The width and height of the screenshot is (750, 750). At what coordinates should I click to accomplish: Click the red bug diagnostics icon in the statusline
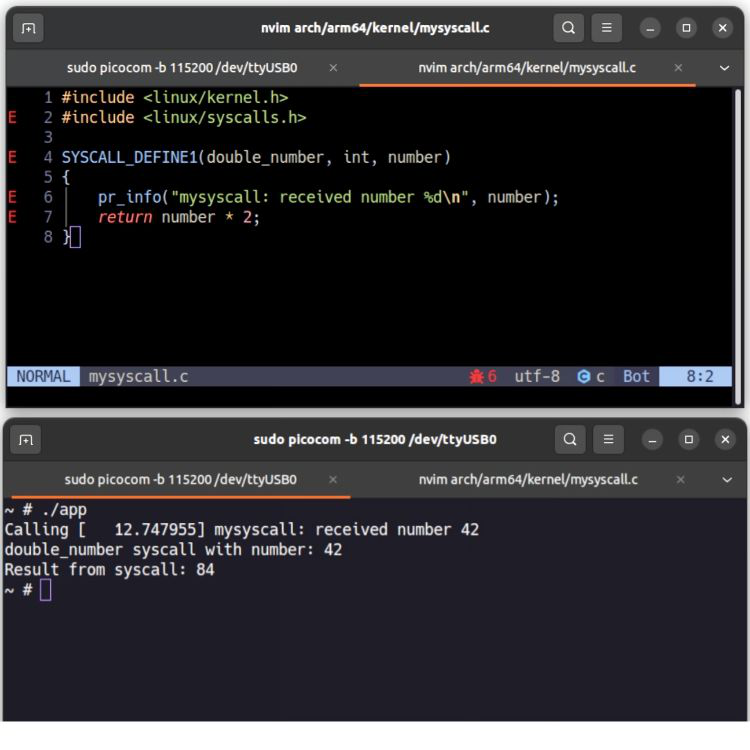(477, 377)
